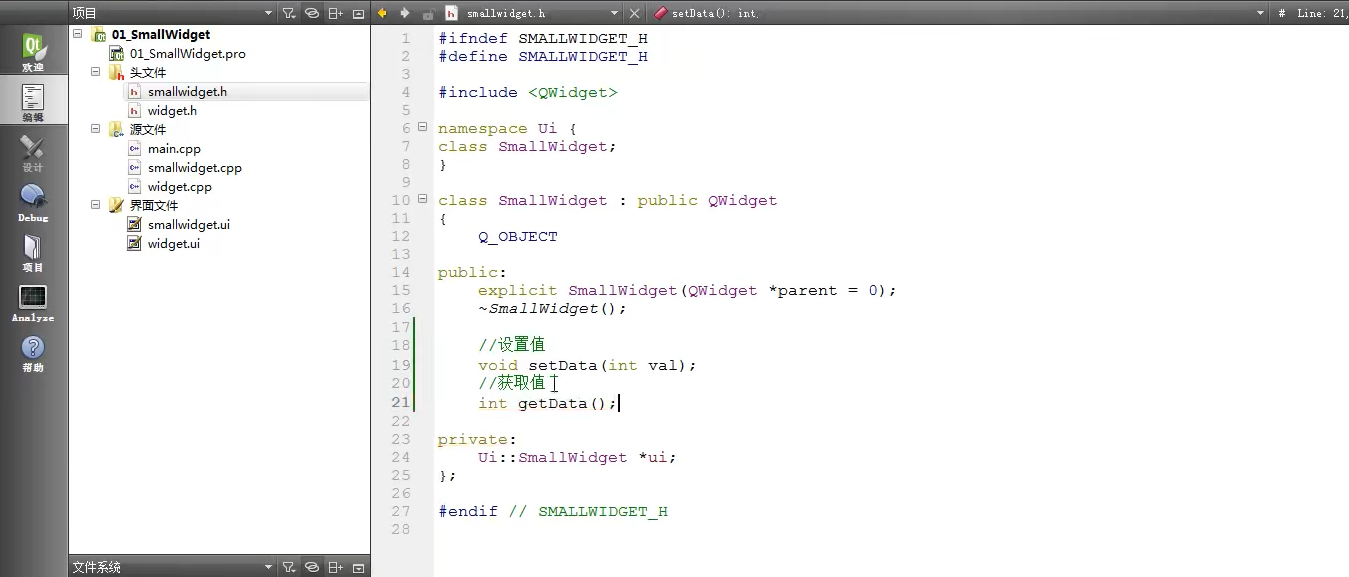Open widget.ui in the project tree
The image size is (1349, 577).
(x=174, y=244)
